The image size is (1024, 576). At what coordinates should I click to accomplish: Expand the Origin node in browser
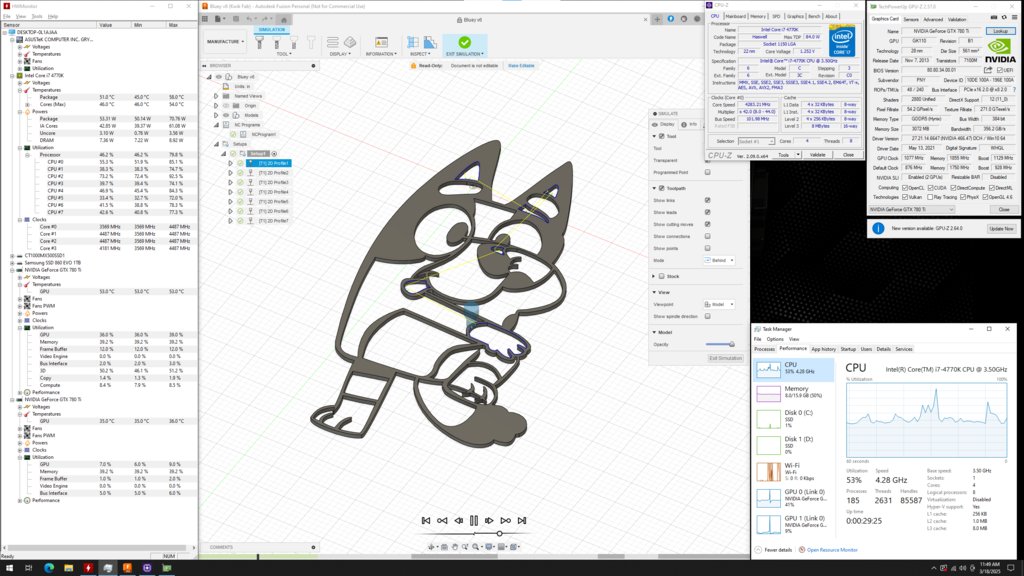(216, 105)
